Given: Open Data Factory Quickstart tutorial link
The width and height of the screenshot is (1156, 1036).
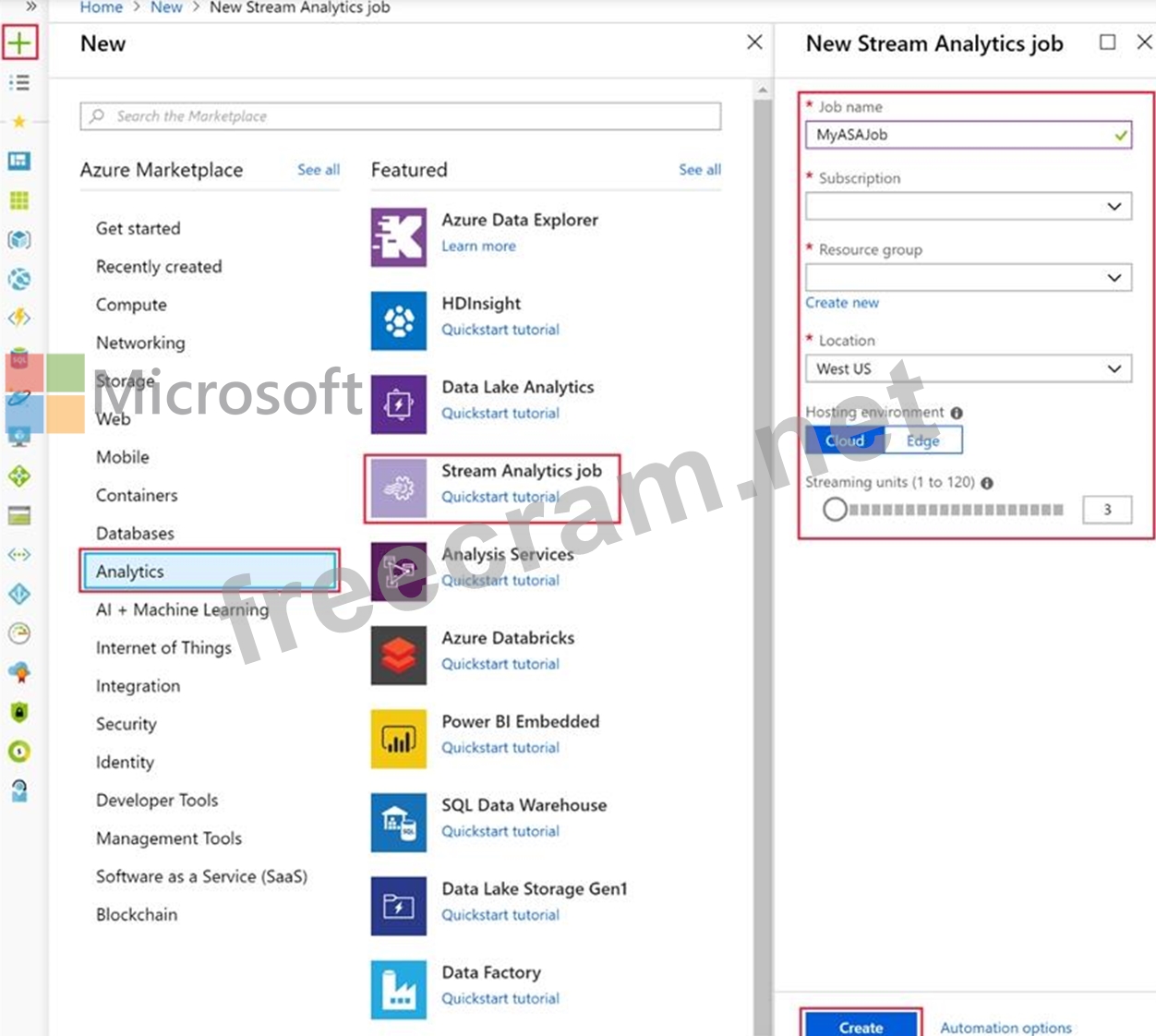Looking at the screenshot, I should (500, 999).
